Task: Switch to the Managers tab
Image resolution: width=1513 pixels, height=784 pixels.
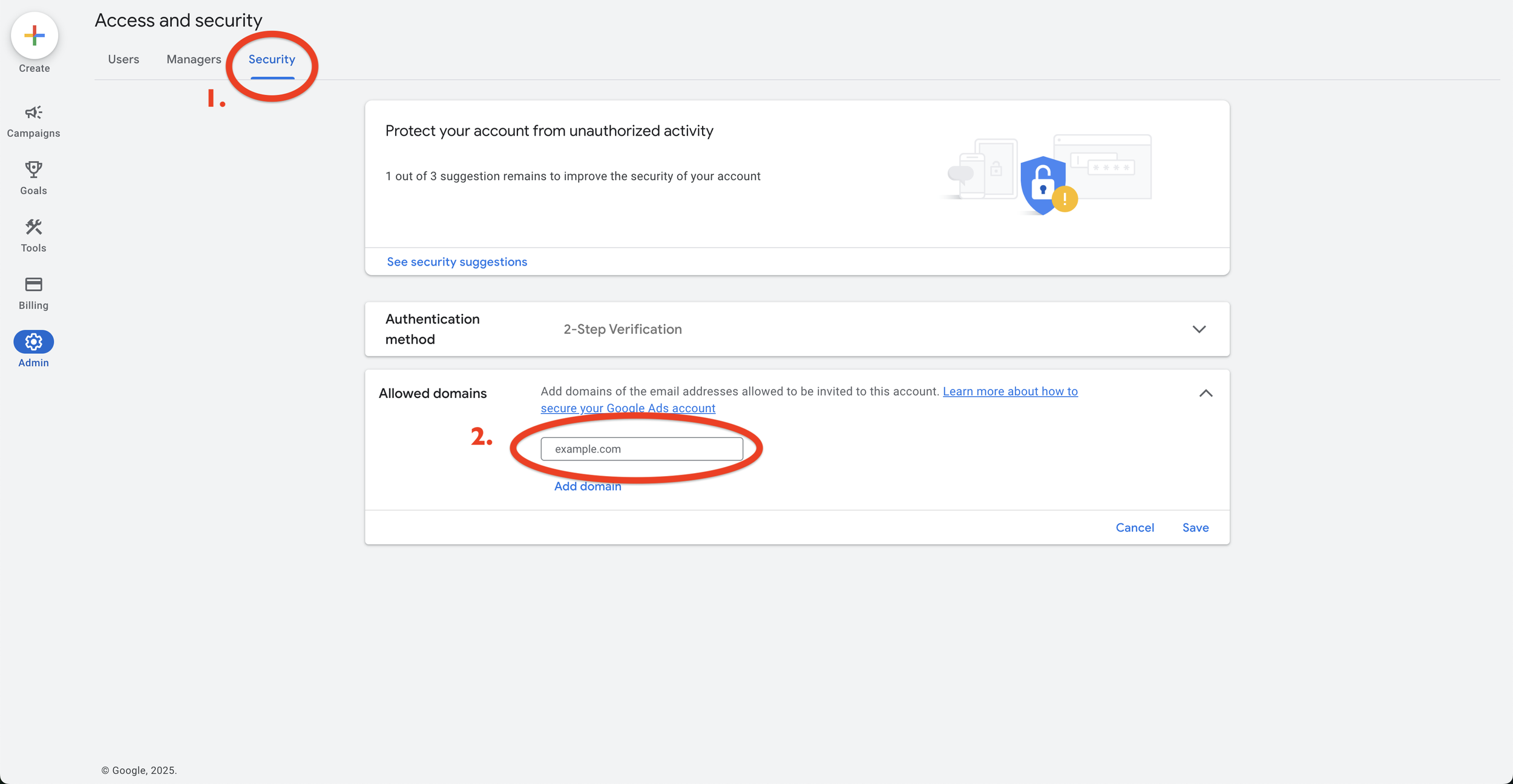Action: coord(193,59)
